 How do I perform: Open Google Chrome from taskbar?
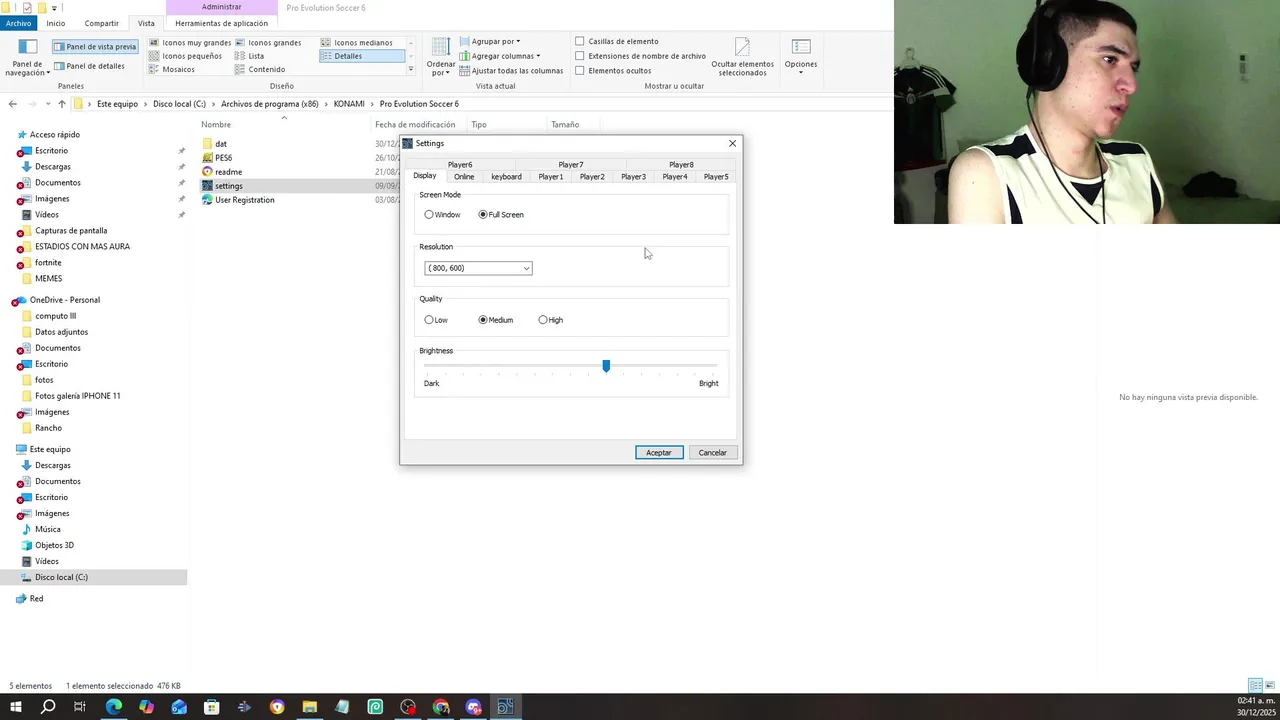(x=441, y=707)
